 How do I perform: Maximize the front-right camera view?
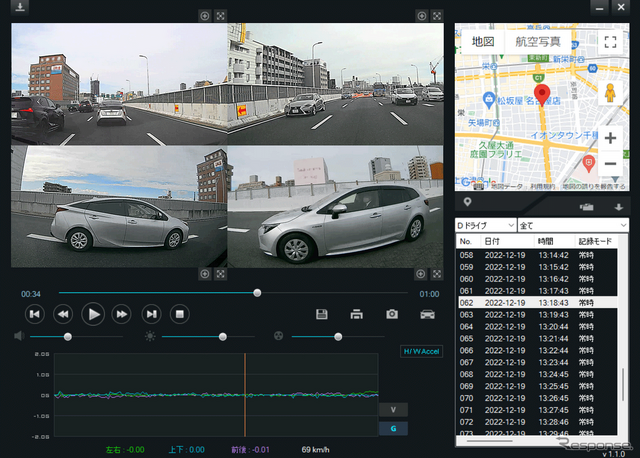click(x=437, y=16)
